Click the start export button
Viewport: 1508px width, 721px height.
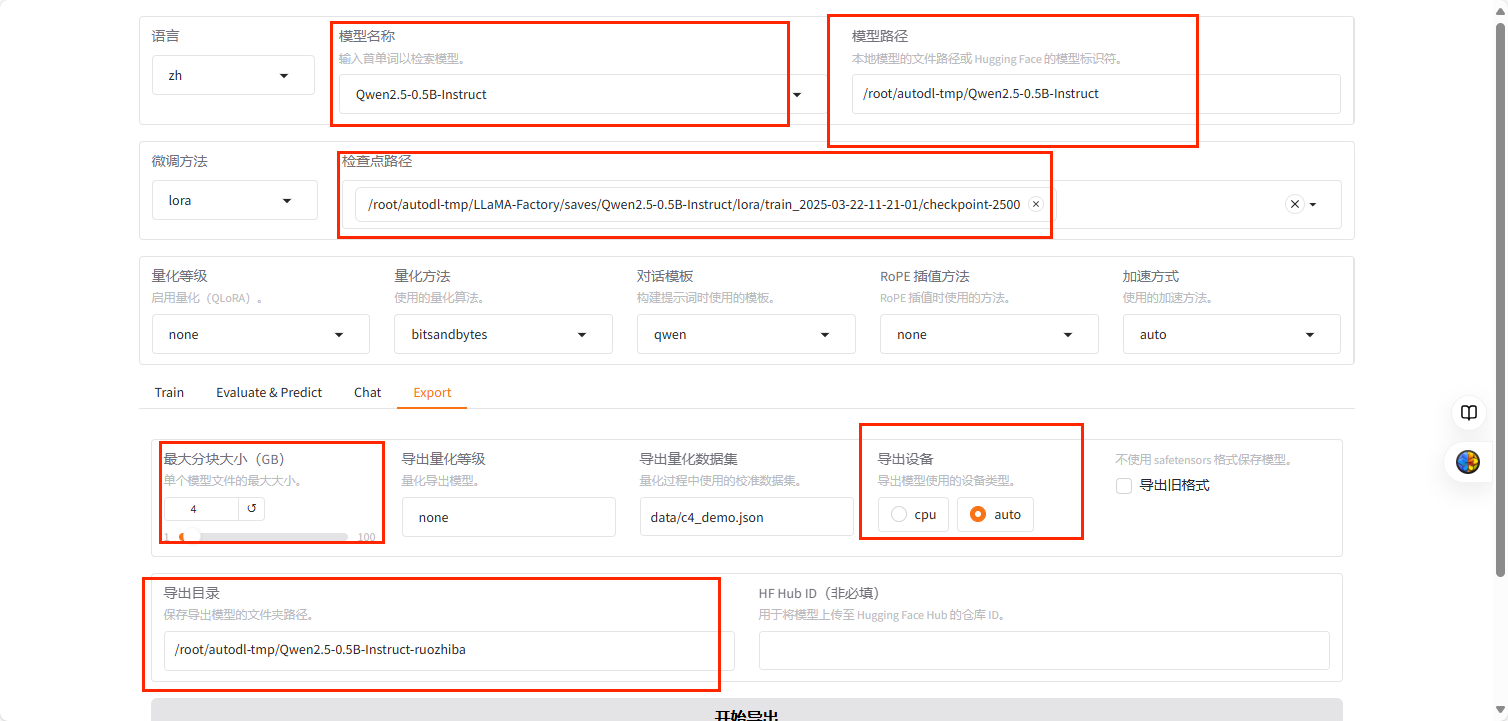746,712
